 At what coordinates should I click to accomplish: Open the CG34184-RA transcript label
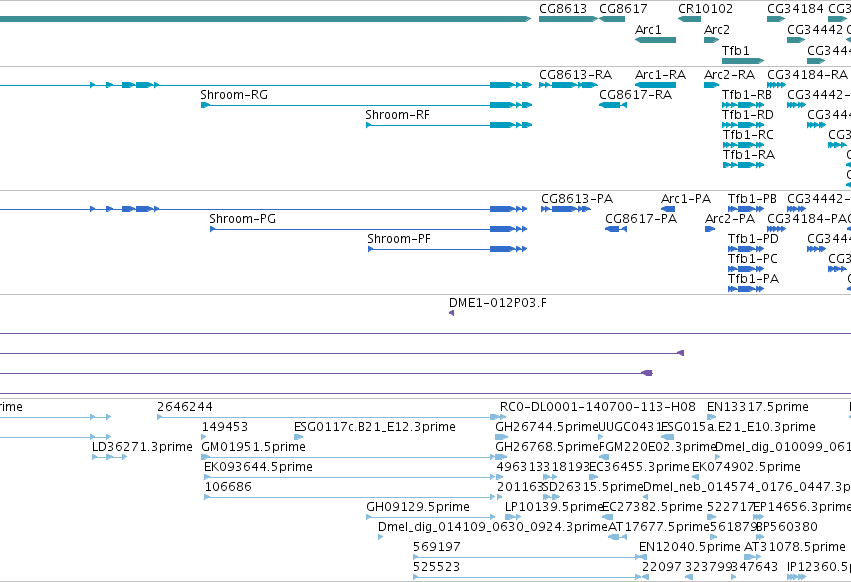click(x=807, y=74)
